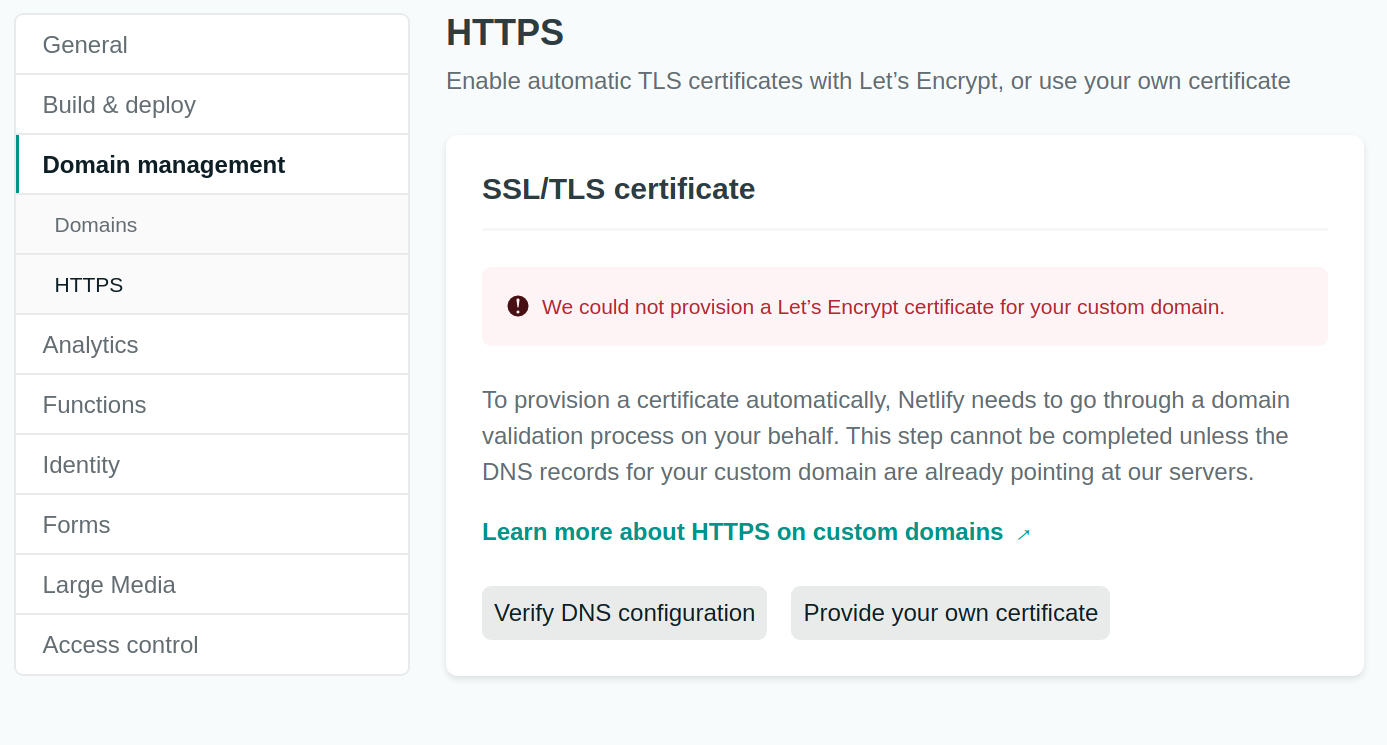Click the SSL/TLS certificate card heading
1387x745 pixels.
pos(618,189)
